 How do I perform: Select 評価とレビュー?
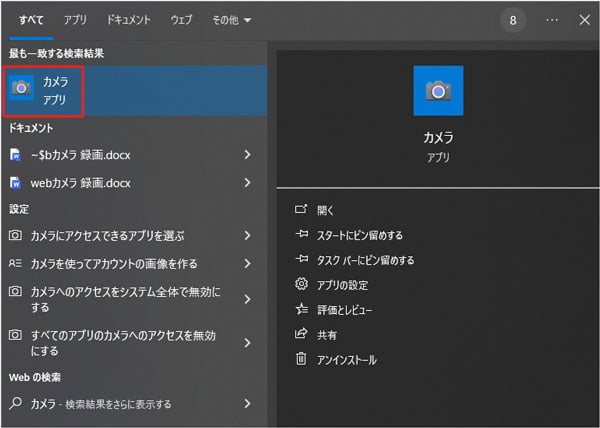(344, 310)
